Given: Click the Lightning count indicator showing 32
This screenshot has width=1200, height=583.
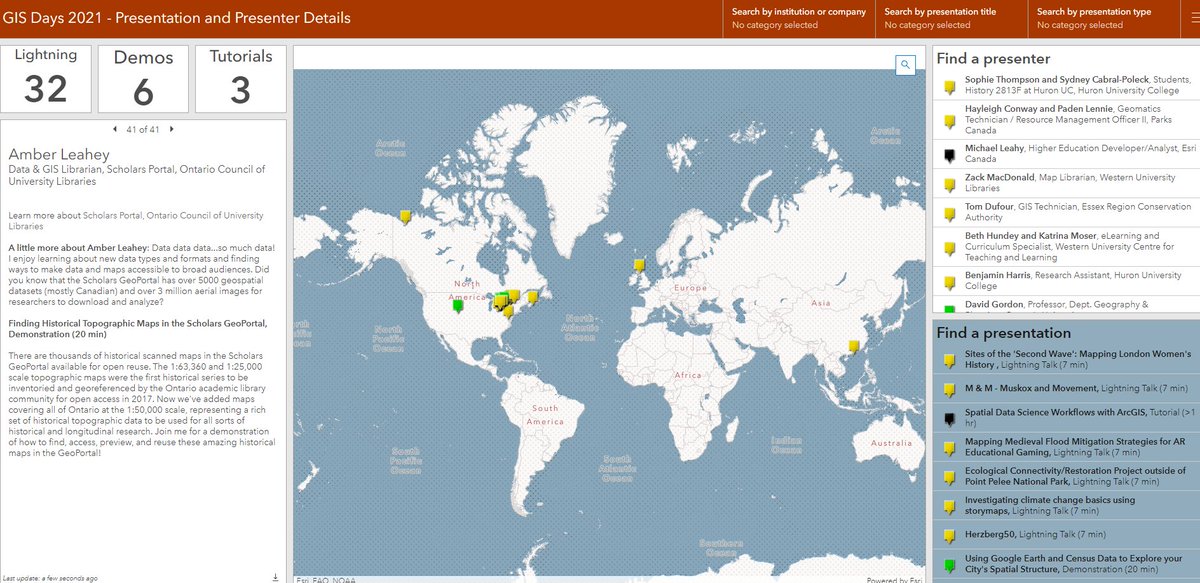Looking at the screenshot, I should 46,78.
